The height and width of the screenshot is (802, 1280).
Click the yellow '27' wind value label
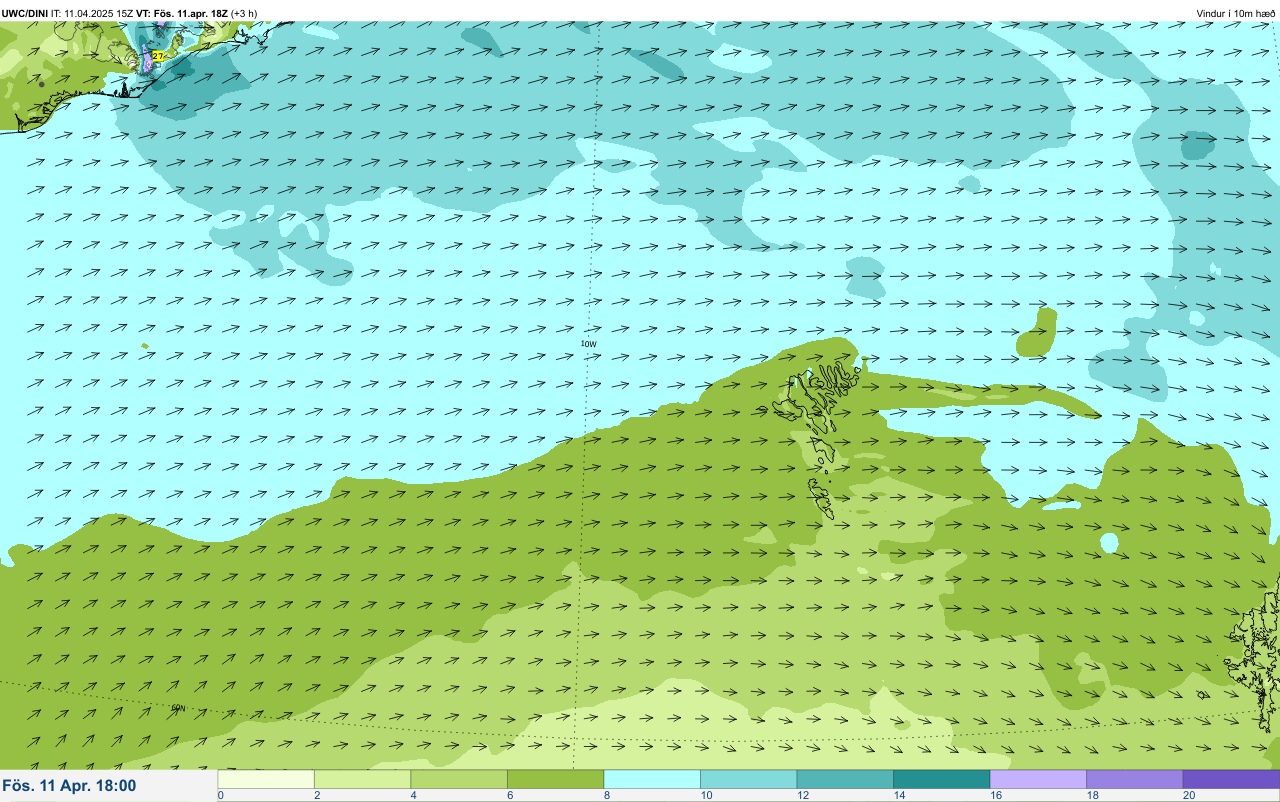tap(157, 56)
